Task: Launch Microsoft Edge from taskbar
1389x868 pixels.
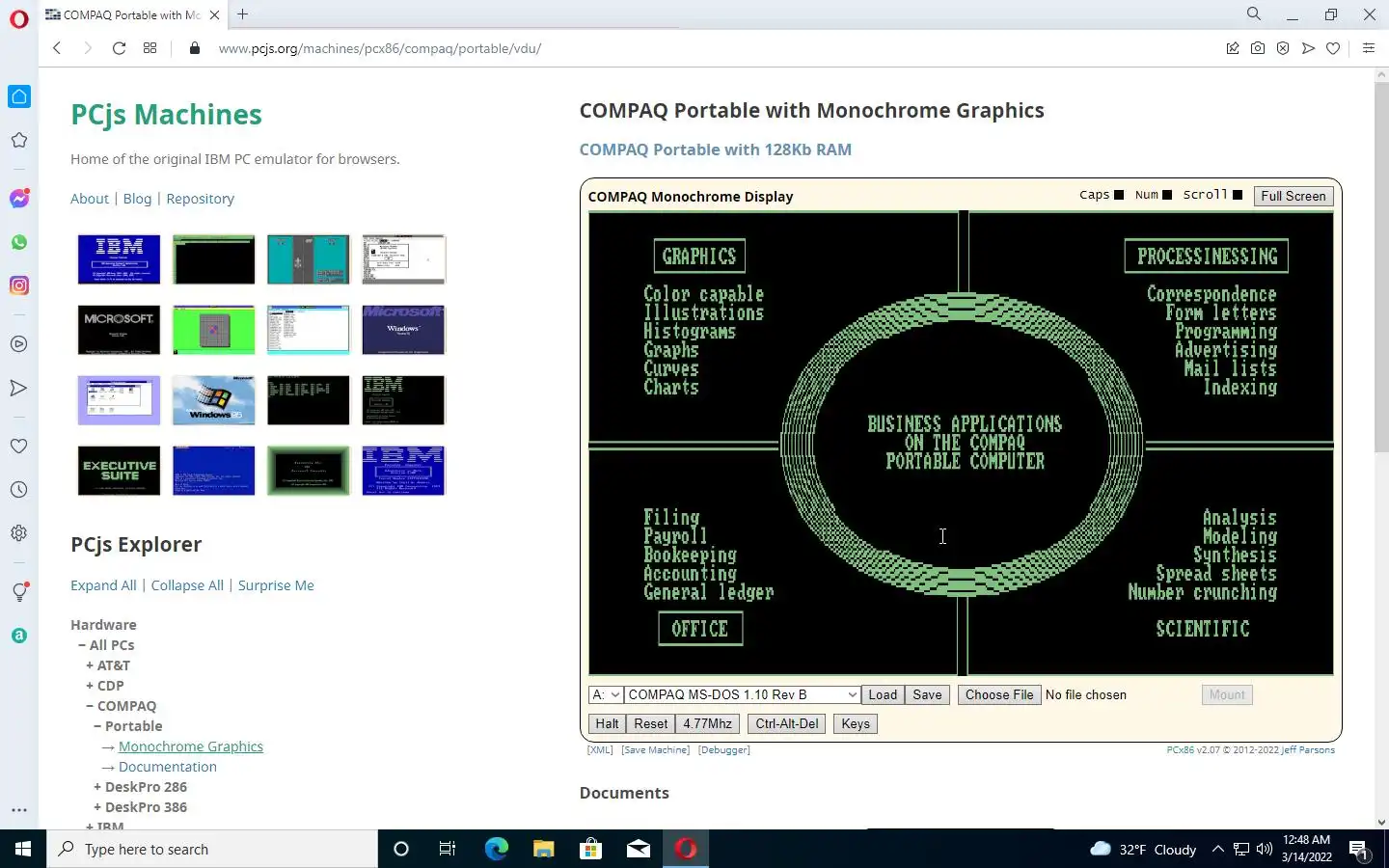Action: pyautogui.click(x=496, y=849)
